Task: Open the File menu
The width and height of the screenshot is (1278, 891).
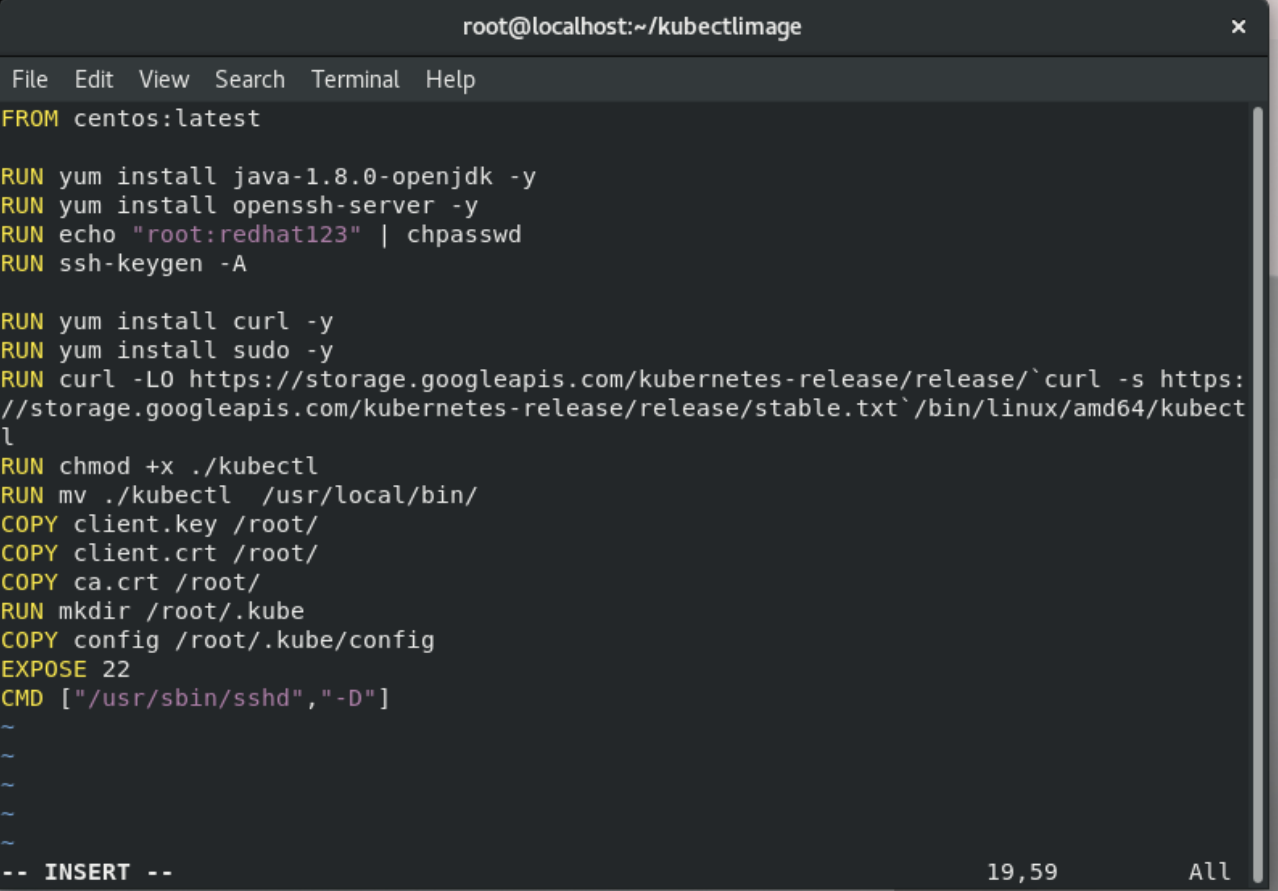Action: 29,79
